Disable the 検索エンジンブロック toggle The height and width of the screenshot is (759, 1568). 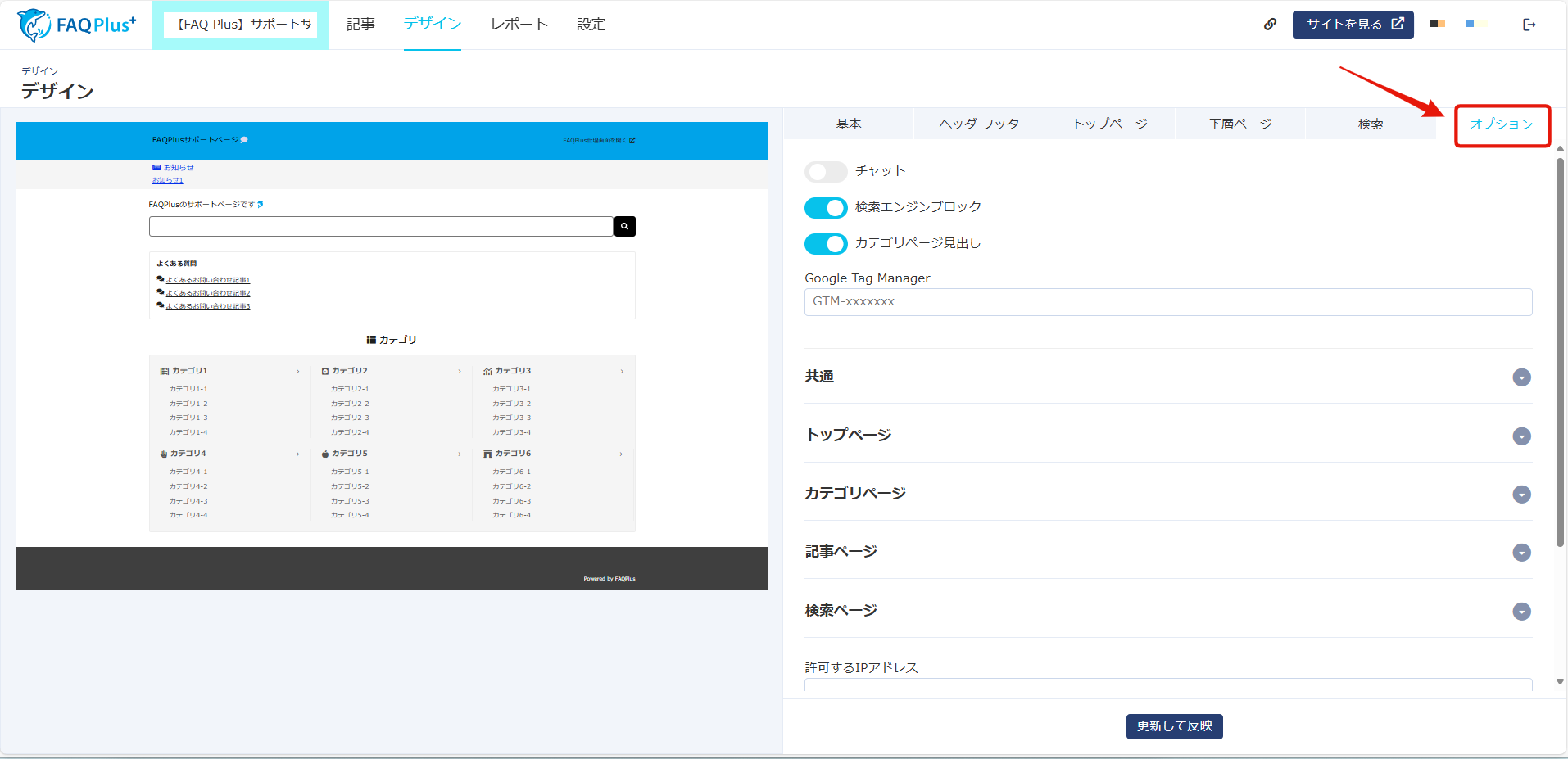[825, 208]
